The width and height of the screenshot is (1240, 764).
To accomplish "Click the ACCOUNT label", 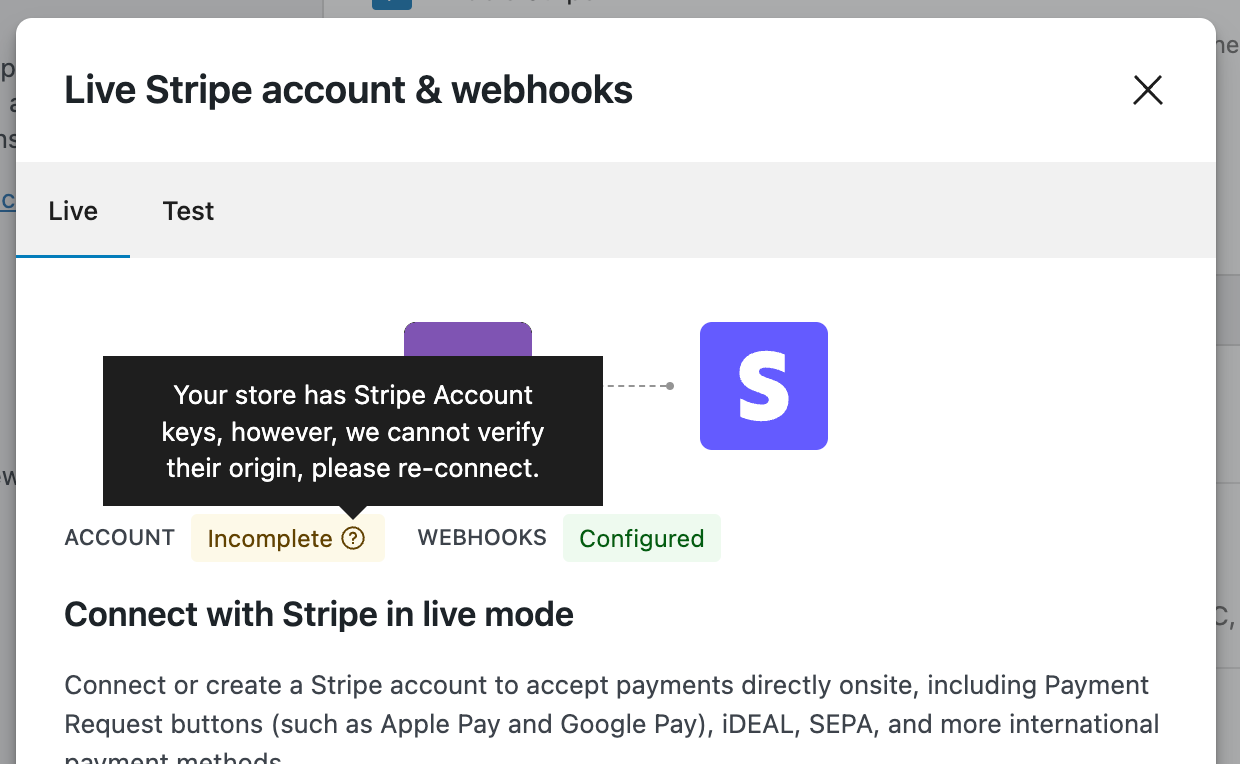I will pos(119,538).
